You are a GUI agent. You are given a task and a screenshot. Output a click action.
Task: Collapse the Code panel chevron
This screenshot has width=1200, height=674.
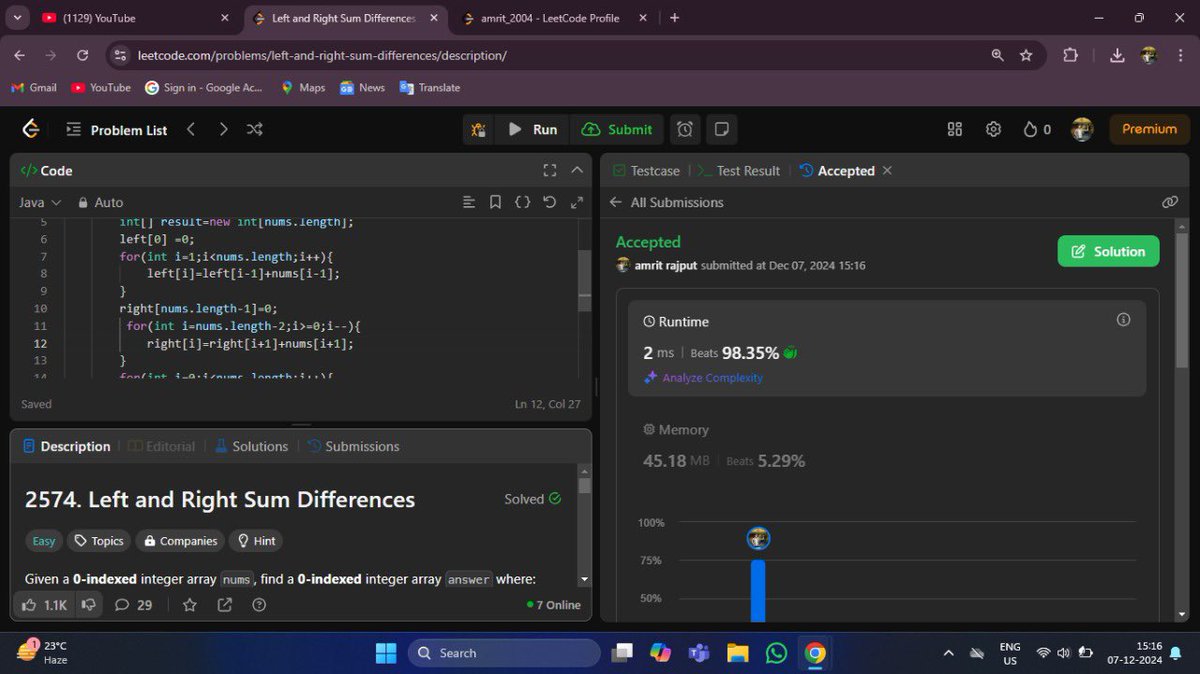577,171
